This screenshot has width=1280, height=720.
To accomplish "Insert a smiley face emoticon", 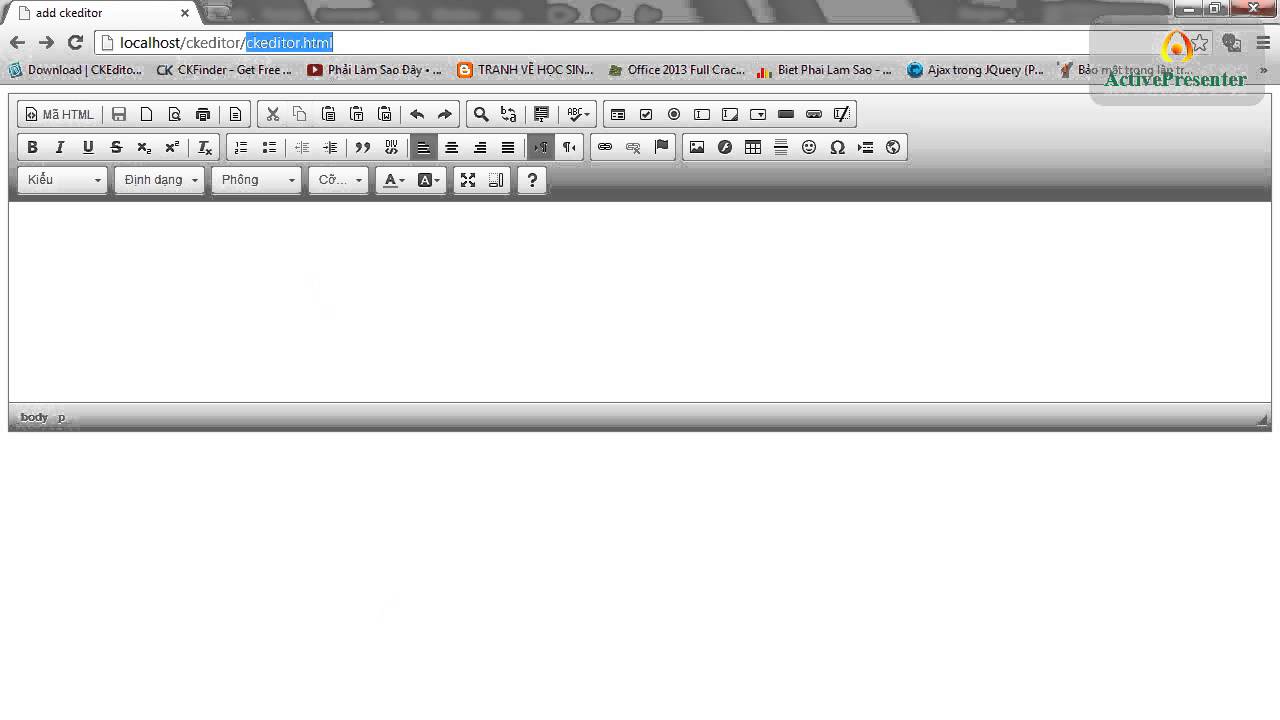I will [809, 147].
